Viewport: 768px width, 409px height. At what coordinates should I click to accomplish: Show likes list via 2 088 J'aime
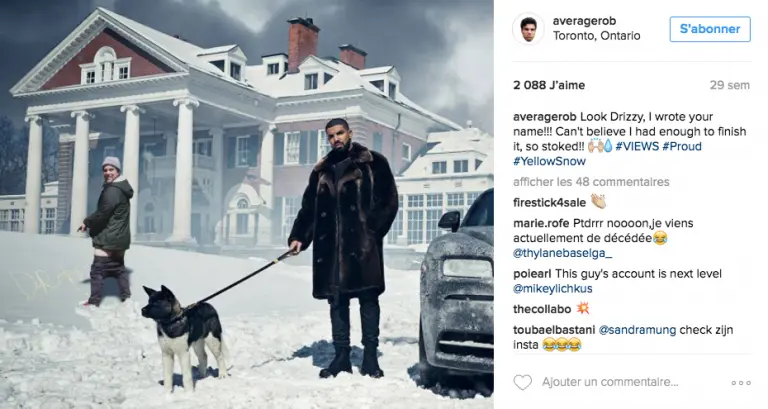click(x=549, y=85)
